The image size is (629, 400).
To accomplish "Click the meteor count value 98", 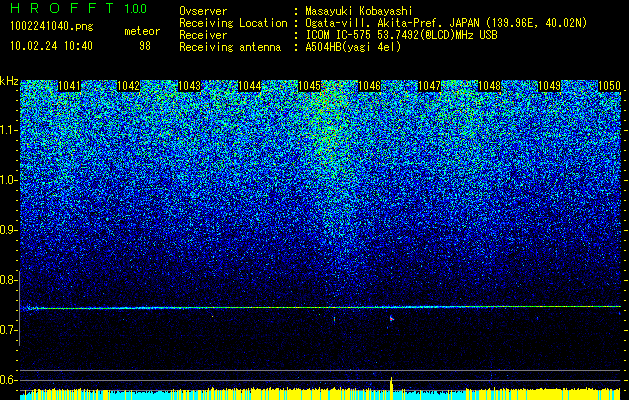I will click(x=145, y=46).
